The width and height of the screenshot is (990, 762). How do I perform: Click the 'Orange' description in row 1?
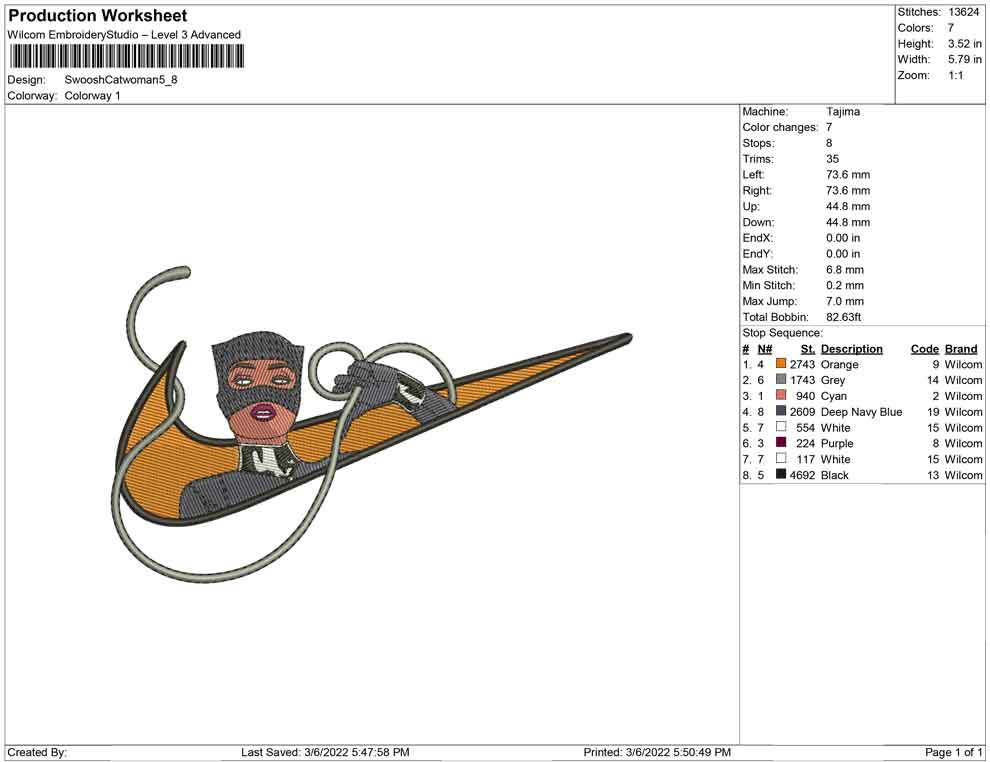[840, 364]
